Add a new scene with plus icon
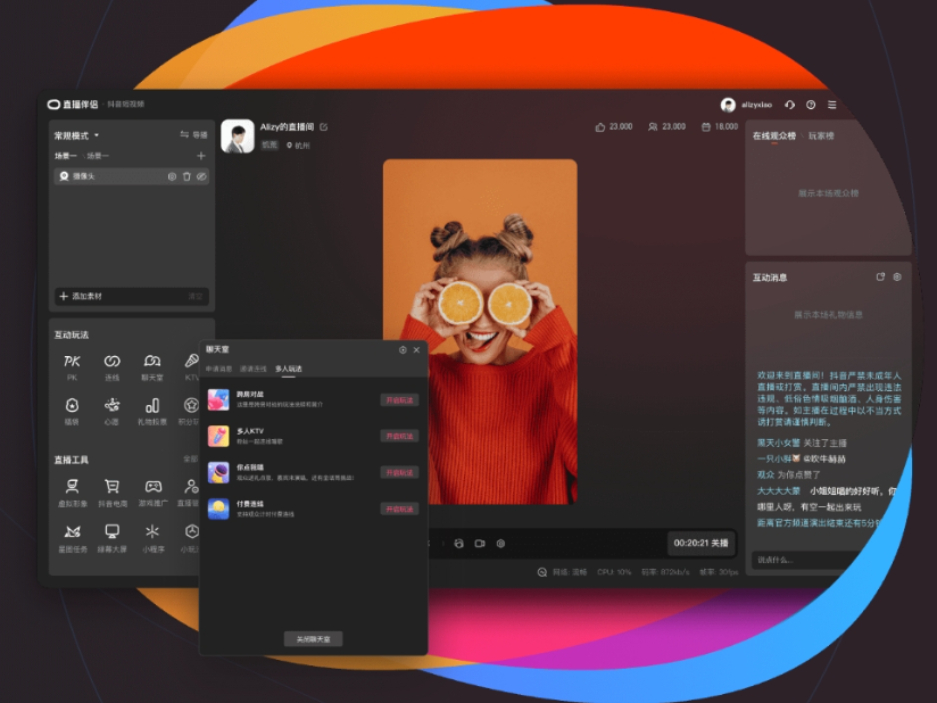Viewport: 937px width, 703px height. (201, 156)
